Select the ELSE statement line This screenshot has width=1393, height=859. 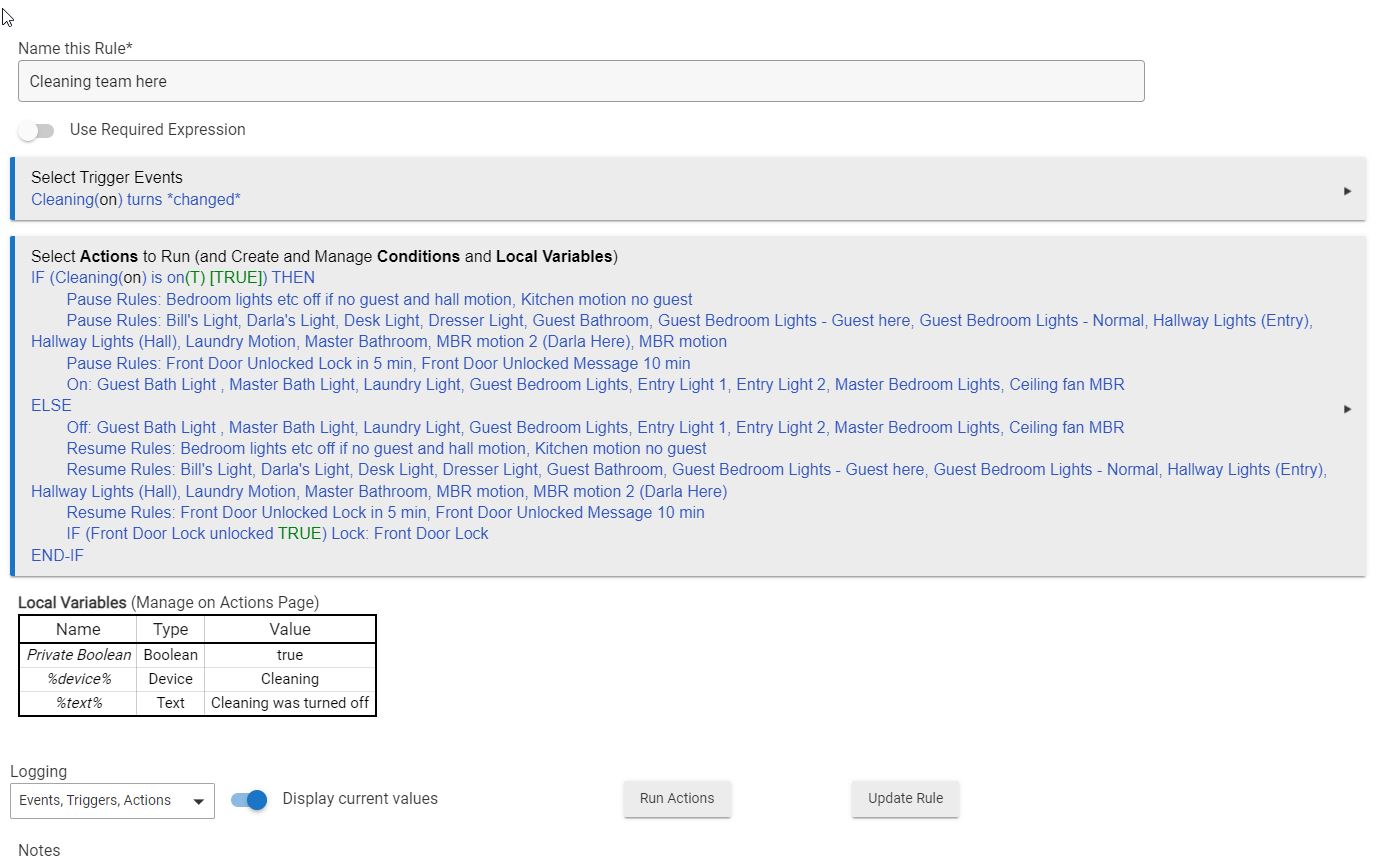[x=51, y=405]
